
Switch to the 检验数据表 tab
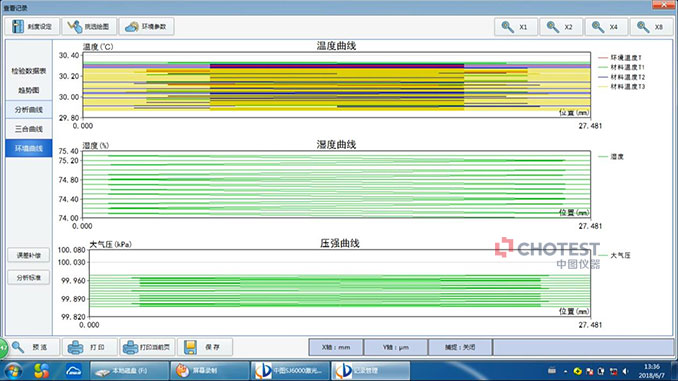[x=29, y=71]
